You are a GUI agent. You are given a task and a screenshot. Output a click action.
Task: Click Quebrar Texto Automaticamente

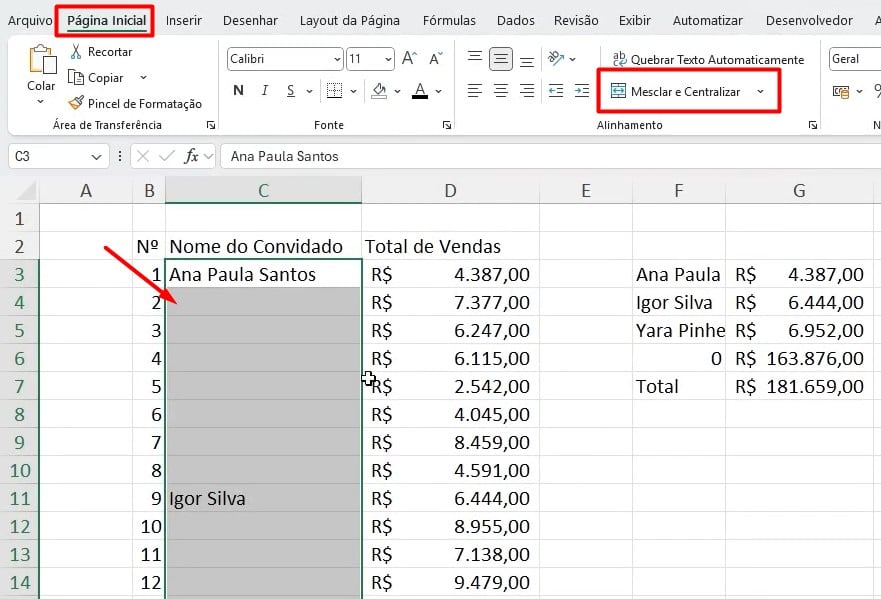tap(708, 59)
